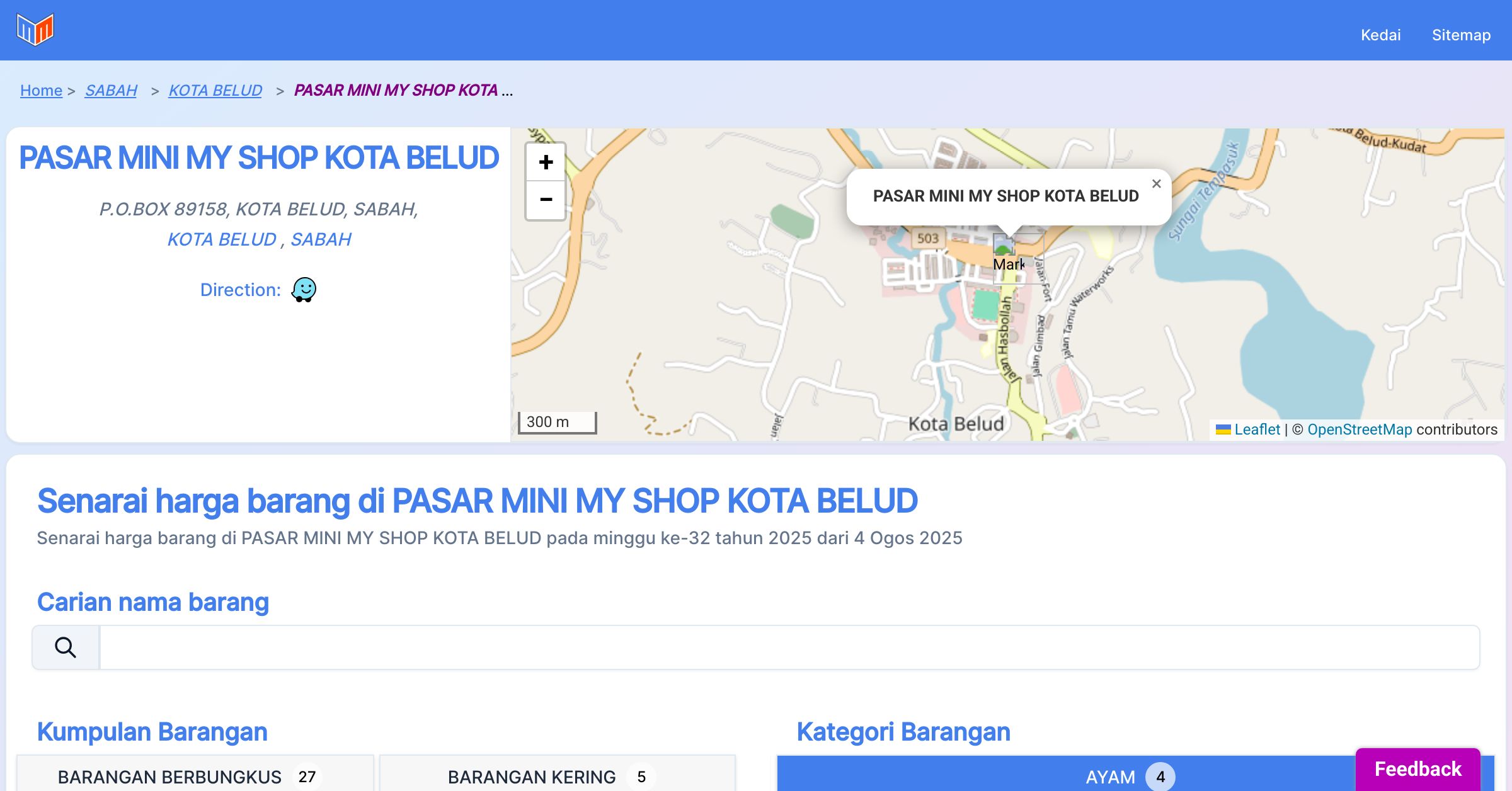Open Sitemap menu item
1512x791 pixels.
tap(1461, 35)
